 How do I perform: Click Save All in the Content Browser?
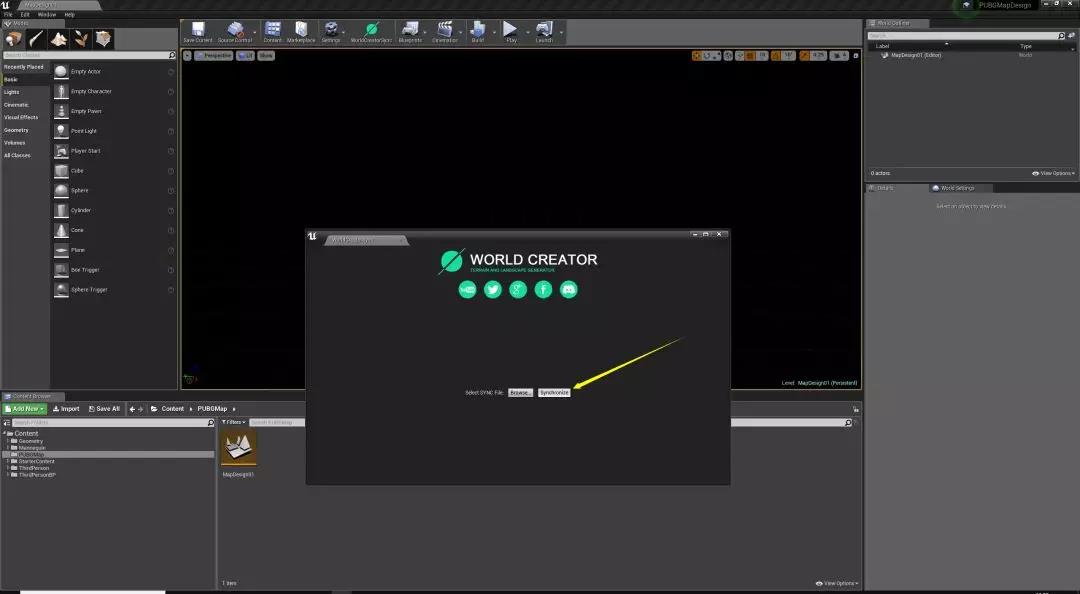104,409
